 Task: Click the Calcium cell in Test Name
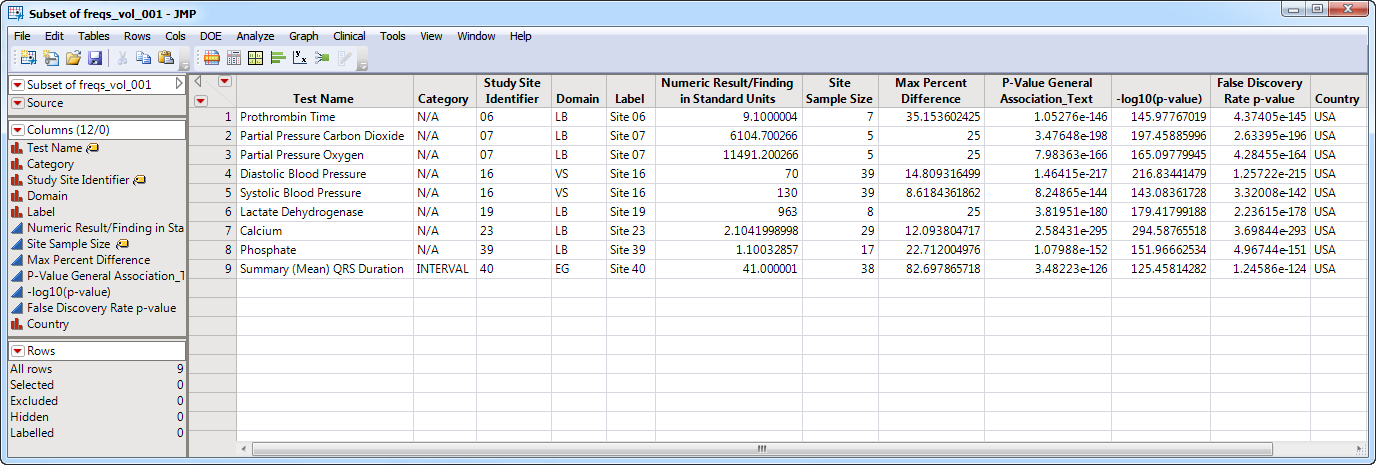click(x=261, y=231)
